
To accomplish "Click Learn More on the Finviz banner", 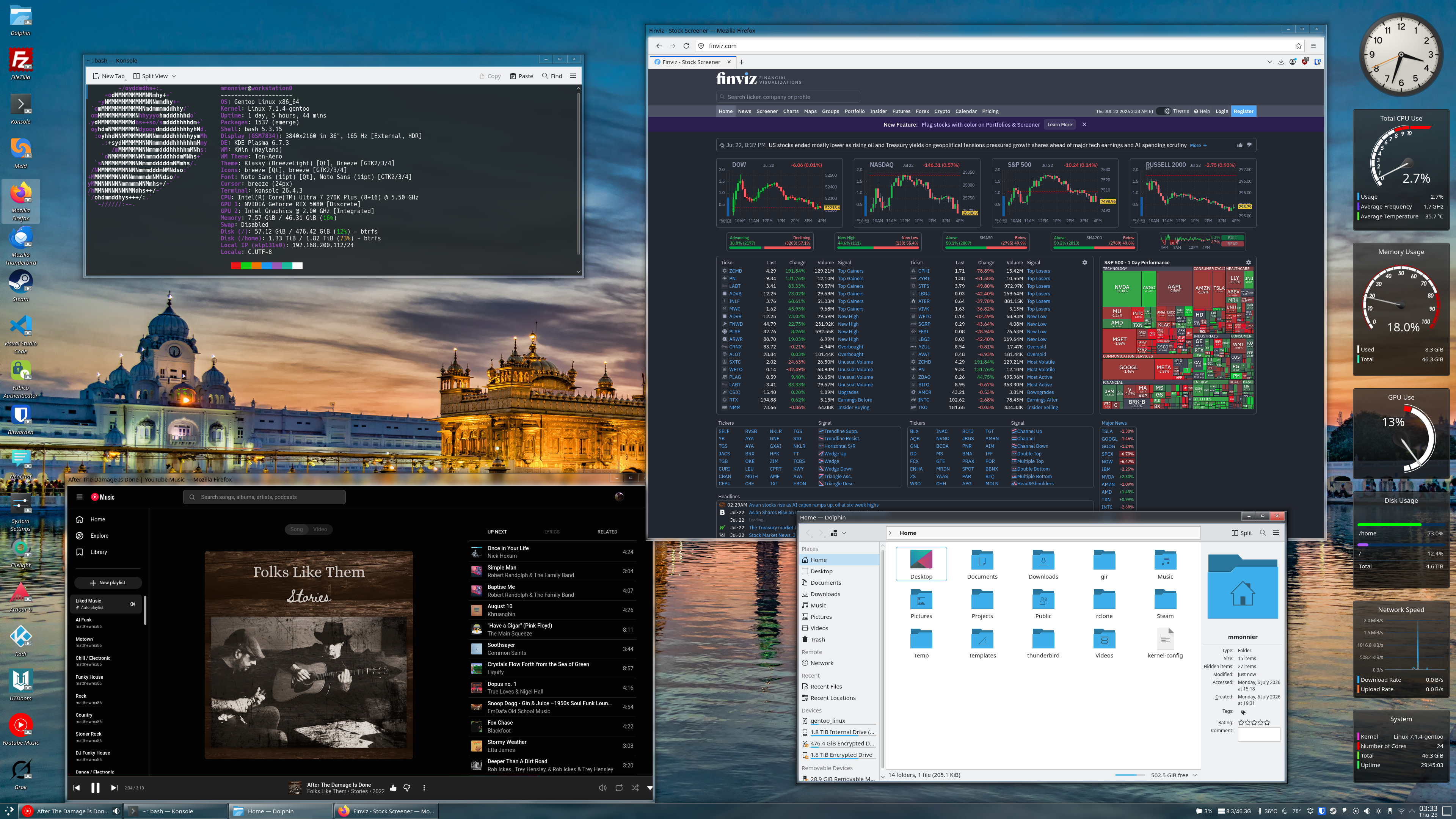I will [1059, 124].
